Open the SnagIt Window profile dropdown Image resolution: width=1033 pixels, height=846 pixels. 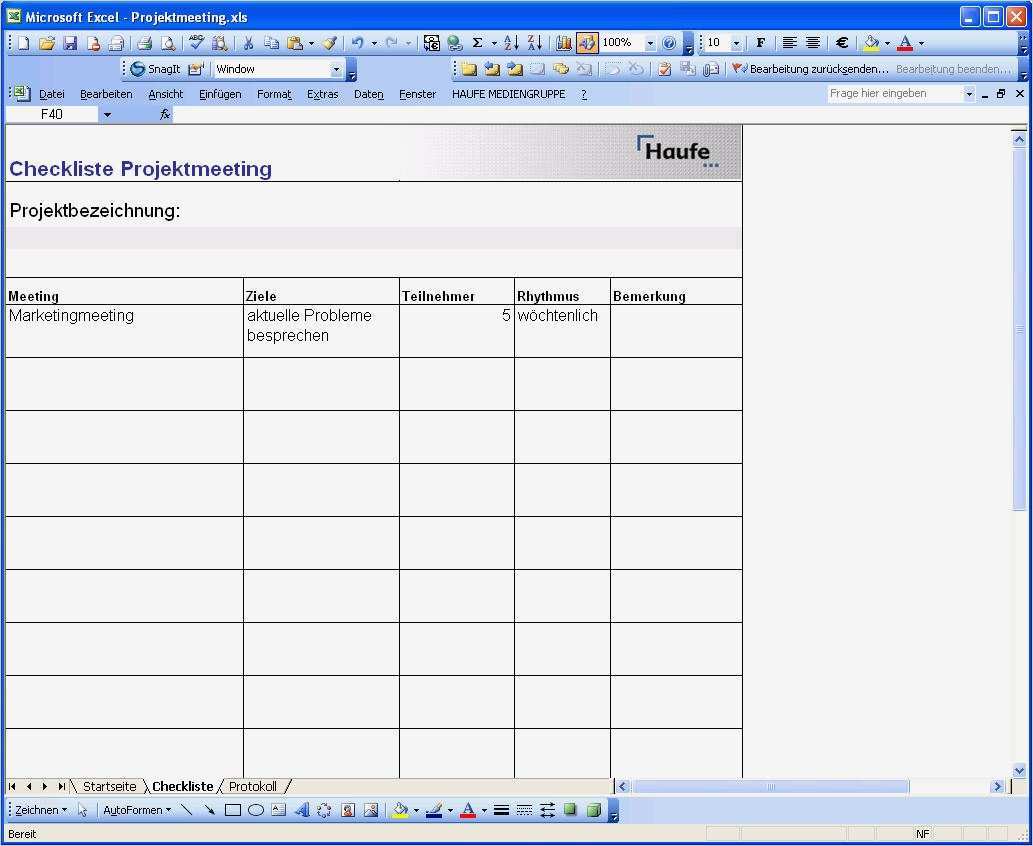335,68
